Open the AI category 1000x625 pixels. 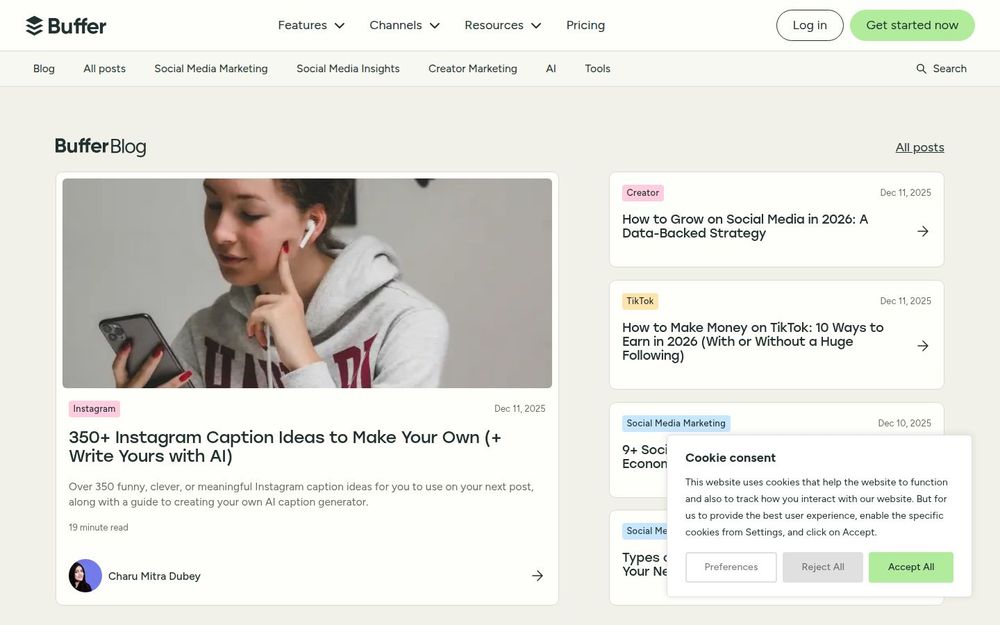click(551, 69)
